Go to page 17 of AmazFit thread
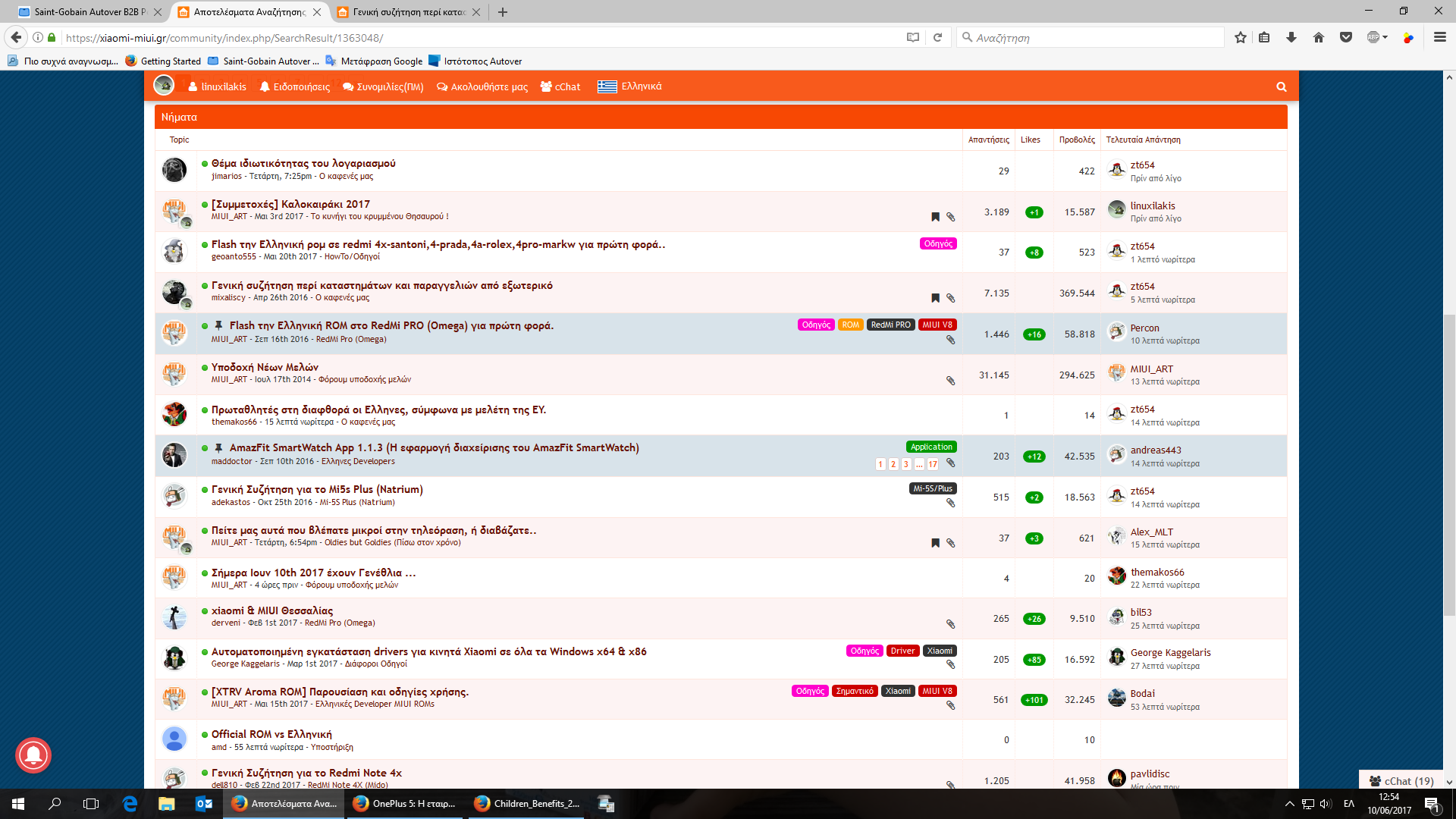This screenshot has width=1456, height=819. click(933, 464)
